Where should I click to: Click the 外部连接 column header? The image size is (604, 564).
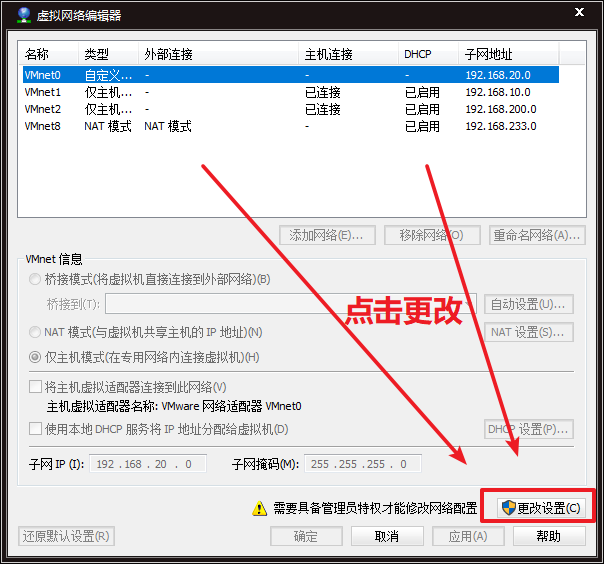point(218,54)
